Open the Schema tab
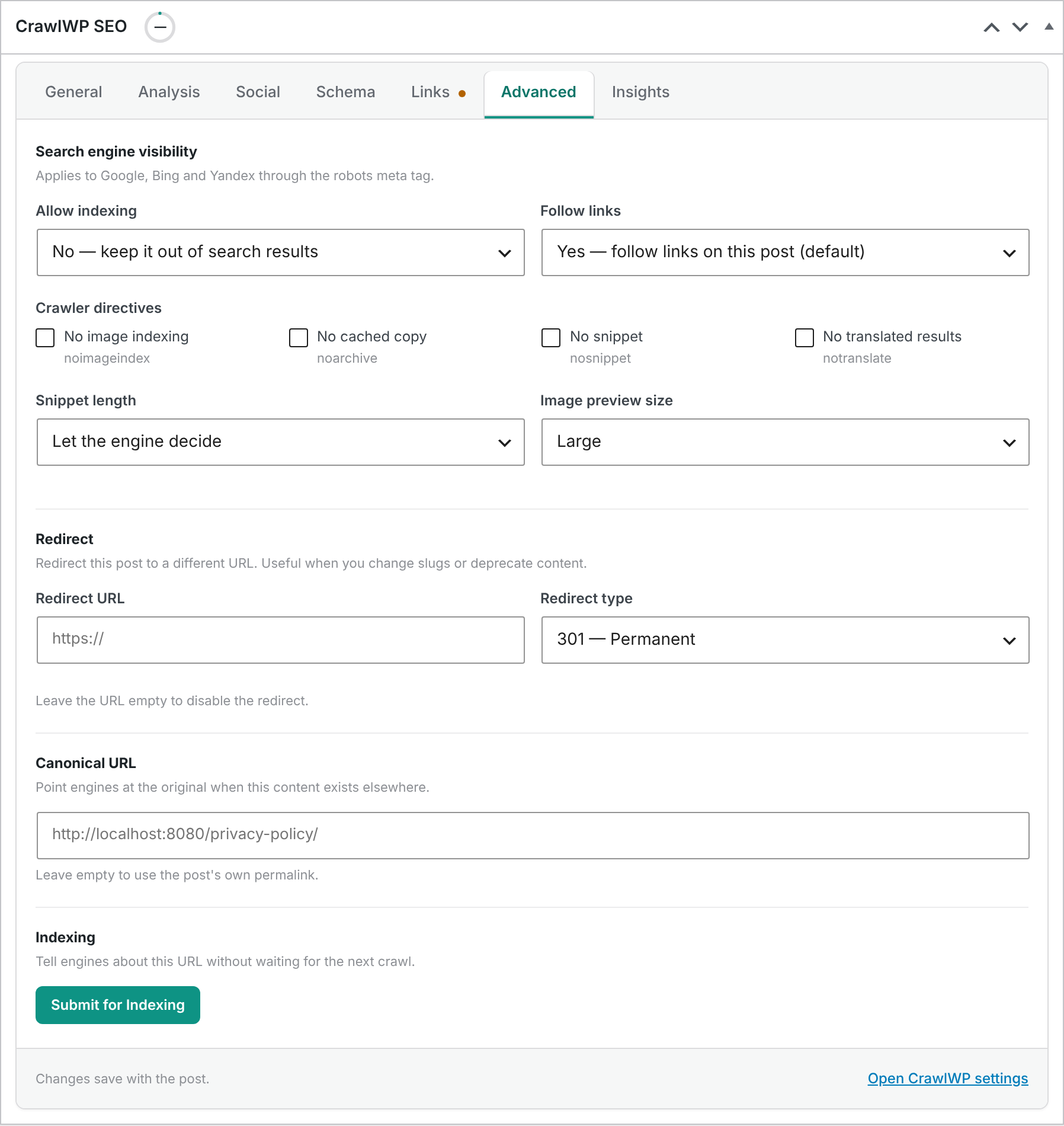 [x=345, y=92]
